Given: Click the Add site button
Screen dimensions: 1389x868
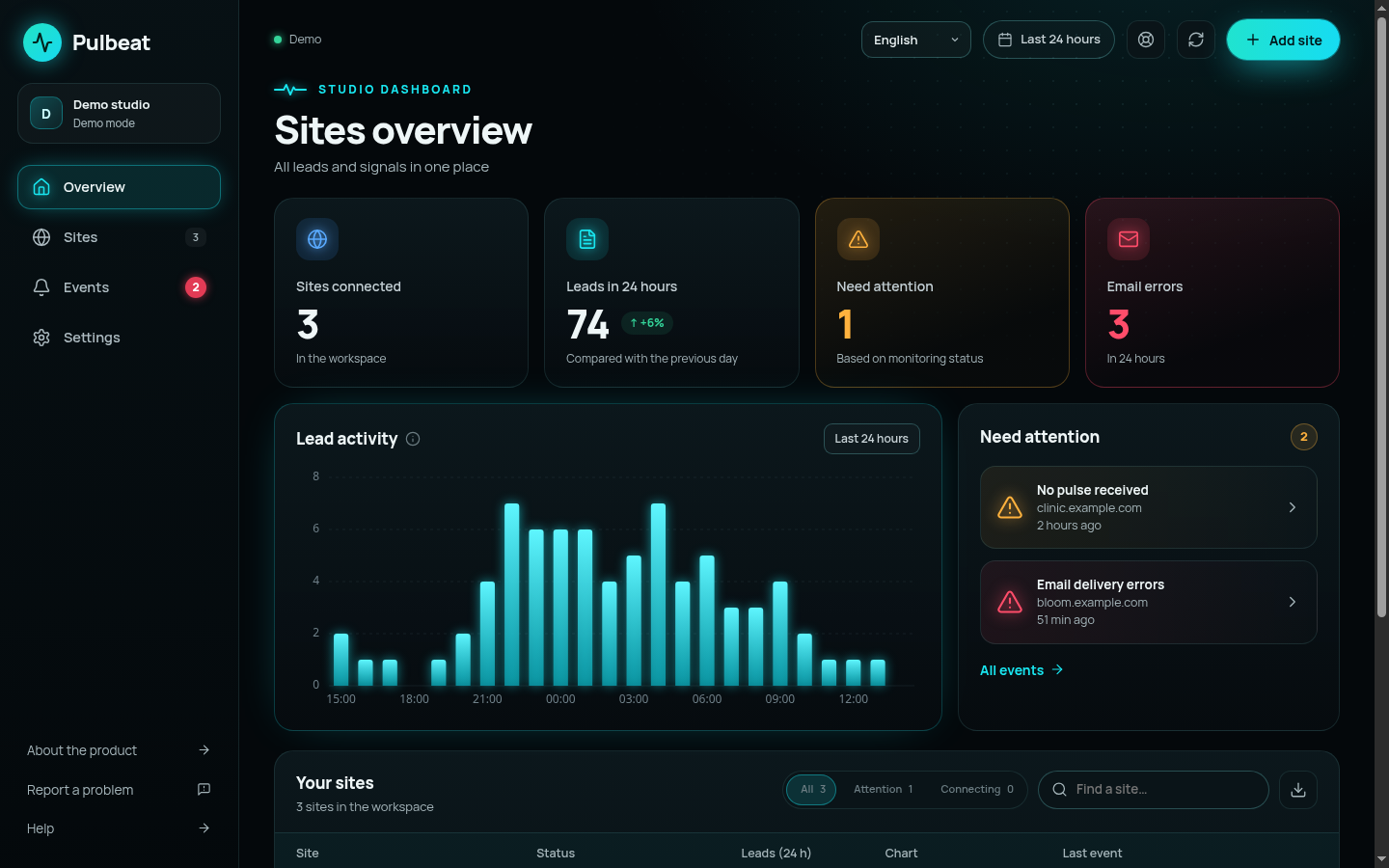Looking at the screenshot, I should click(x=1283, y=40).
